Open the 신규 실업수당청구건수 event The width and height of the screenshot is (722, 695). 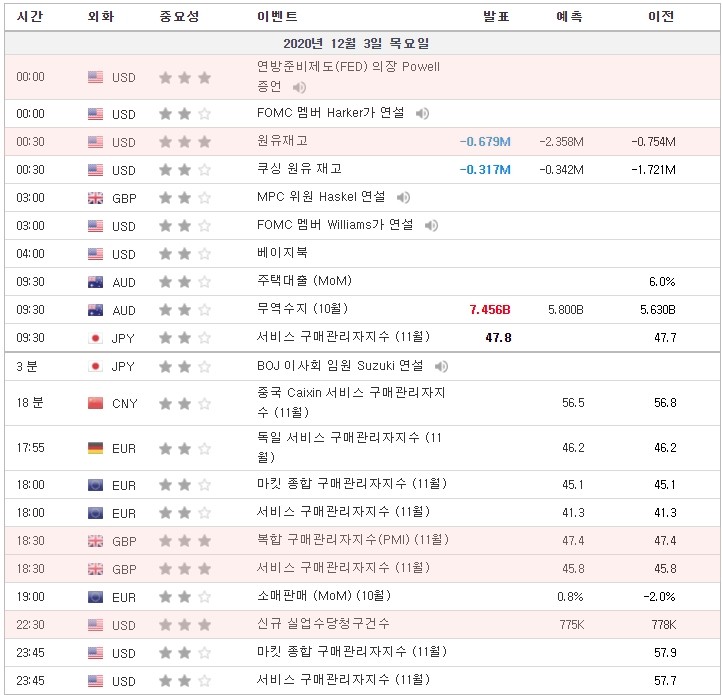[323, 624]
